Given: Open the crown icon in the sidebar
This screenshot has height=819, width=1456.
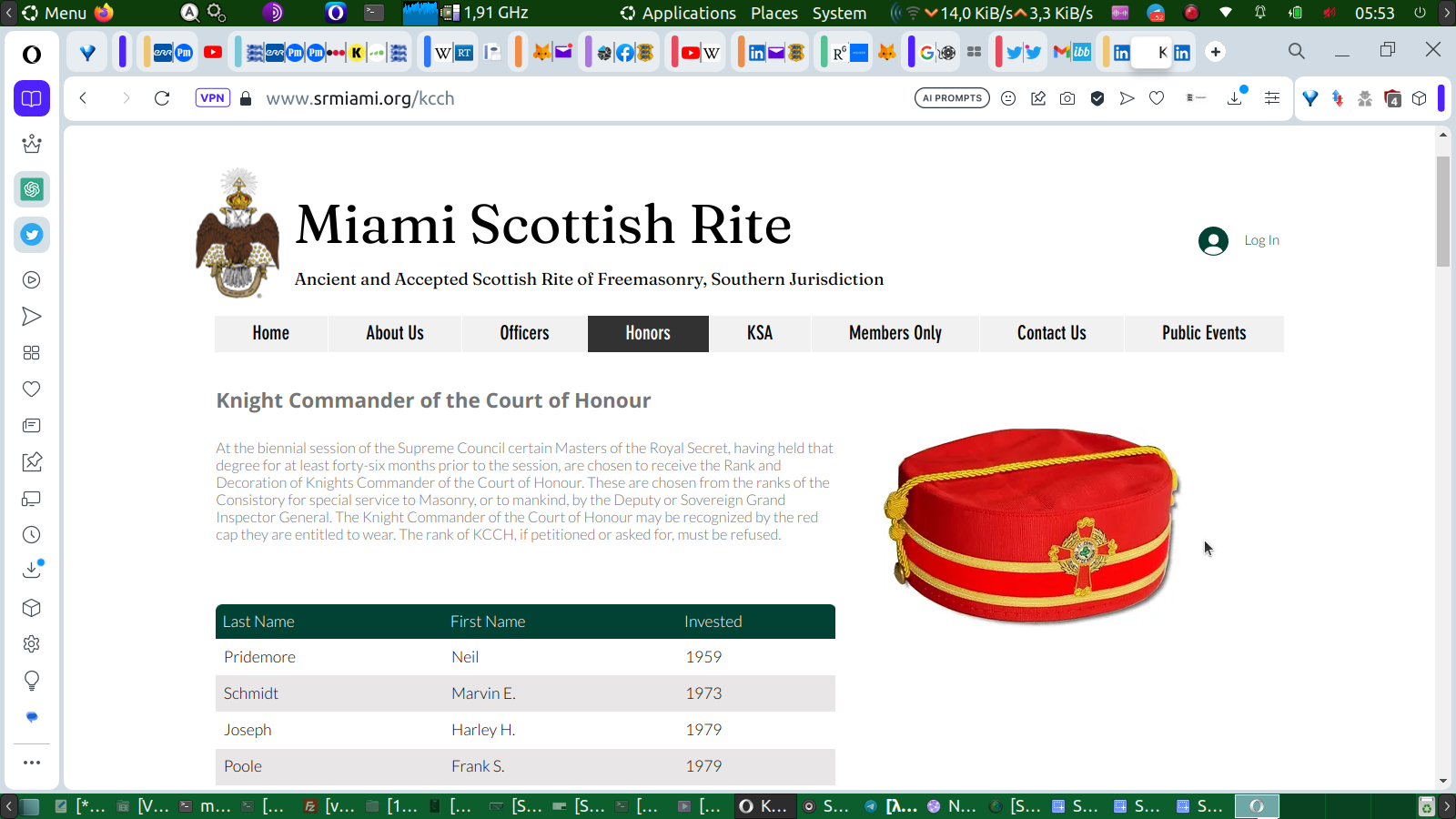Looking at the screenshot, I should [32, 144].
